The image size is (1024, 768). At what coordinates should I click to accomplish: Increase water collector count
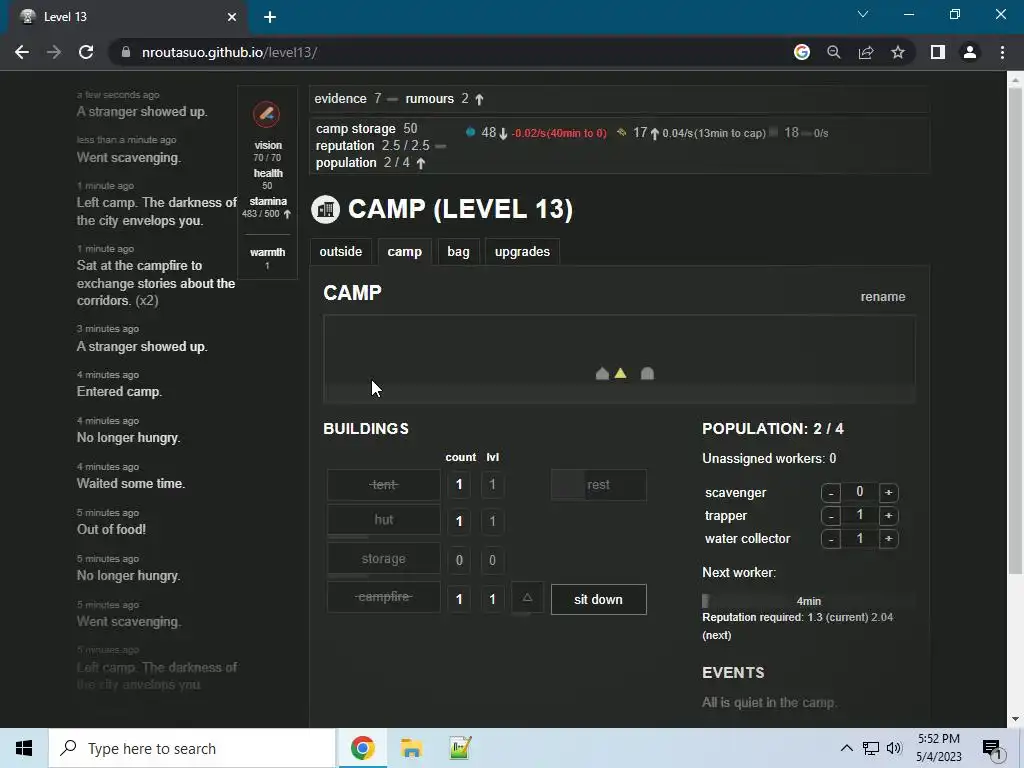pos(888,539)
